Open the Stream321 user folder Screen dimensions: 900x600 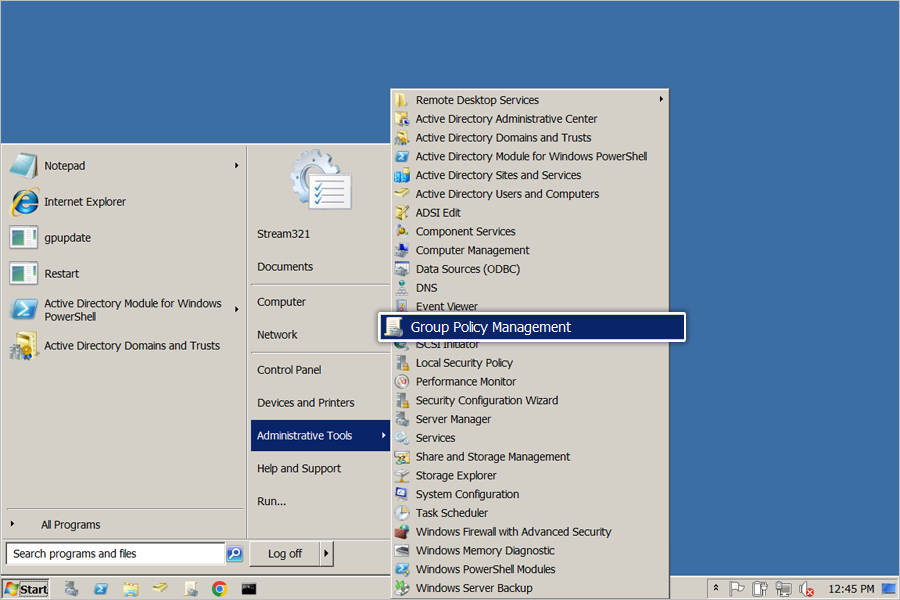click(x=283, y=234)
